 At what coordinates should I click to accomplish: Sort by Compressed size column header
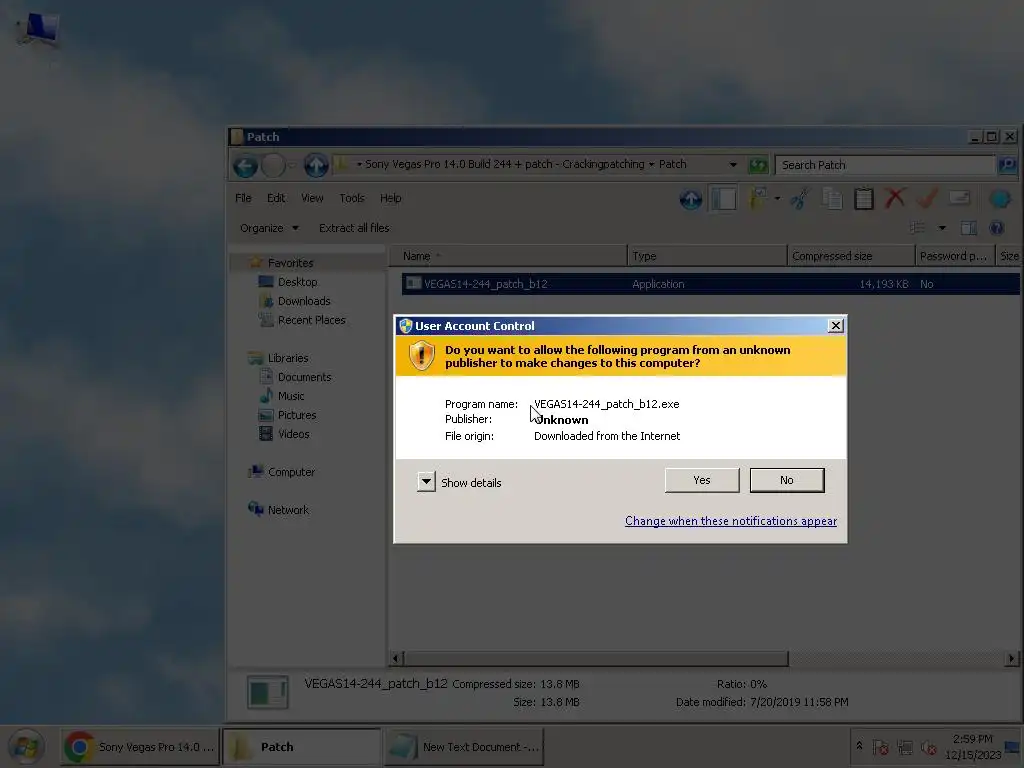pyautogui.click(x=851, y=256)
